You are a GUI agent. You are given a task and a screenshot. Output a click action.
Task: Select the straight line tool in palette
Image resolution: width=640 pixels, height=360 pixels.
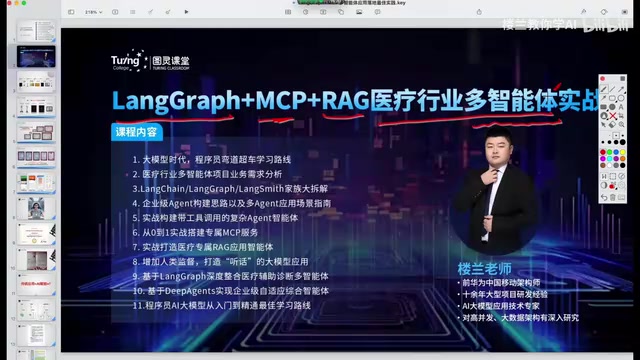coord(612,89)
